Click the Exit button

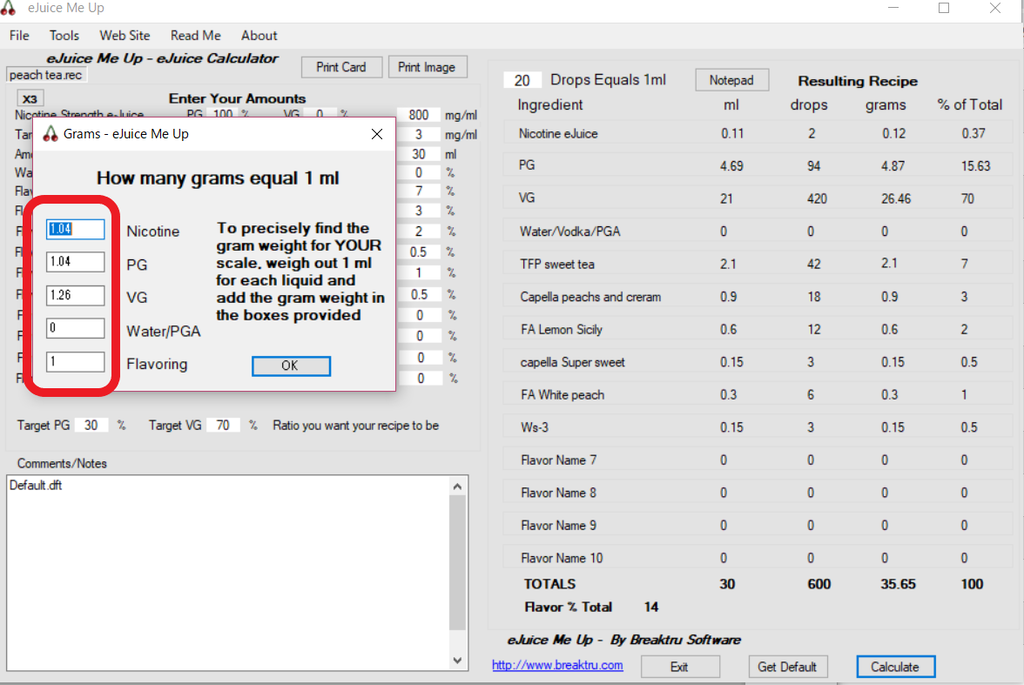[679, 667]
